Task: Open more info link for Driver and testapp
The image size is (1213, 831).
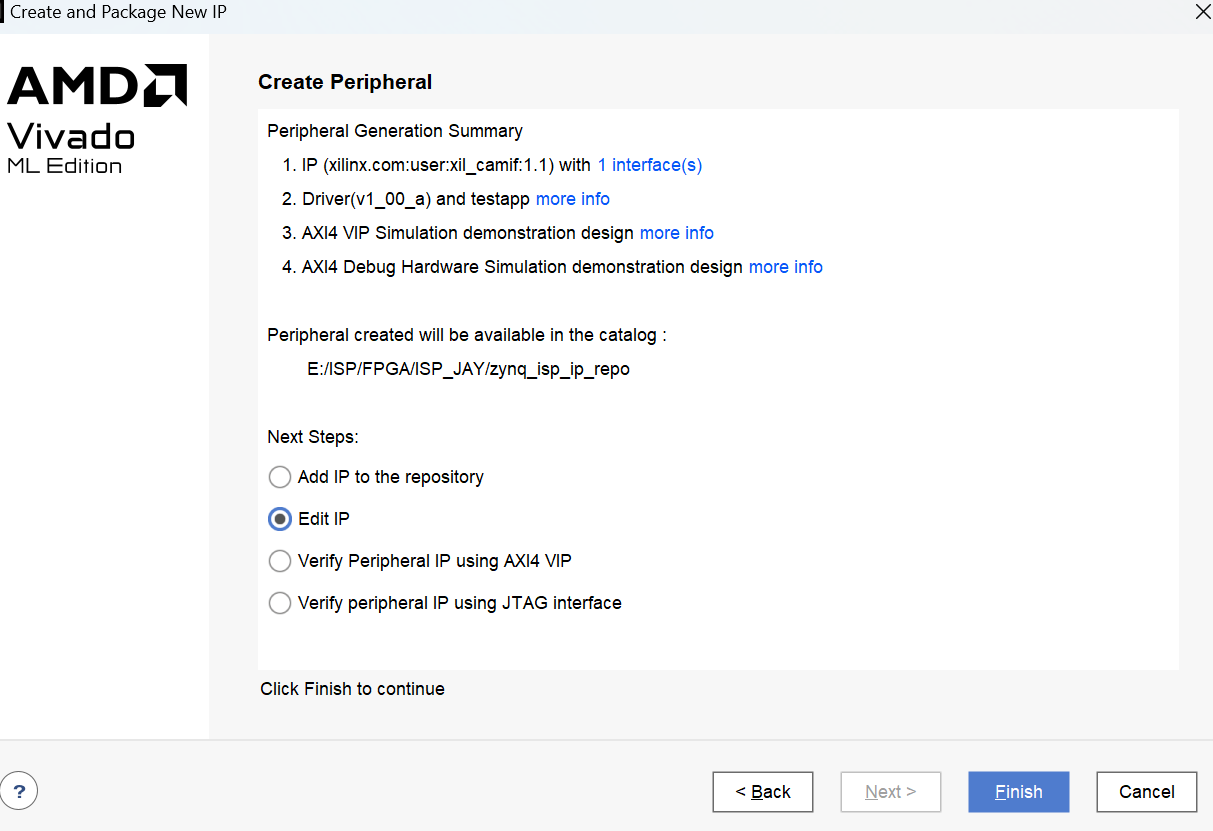Action: pyautogui.click(x=573, y=199)
